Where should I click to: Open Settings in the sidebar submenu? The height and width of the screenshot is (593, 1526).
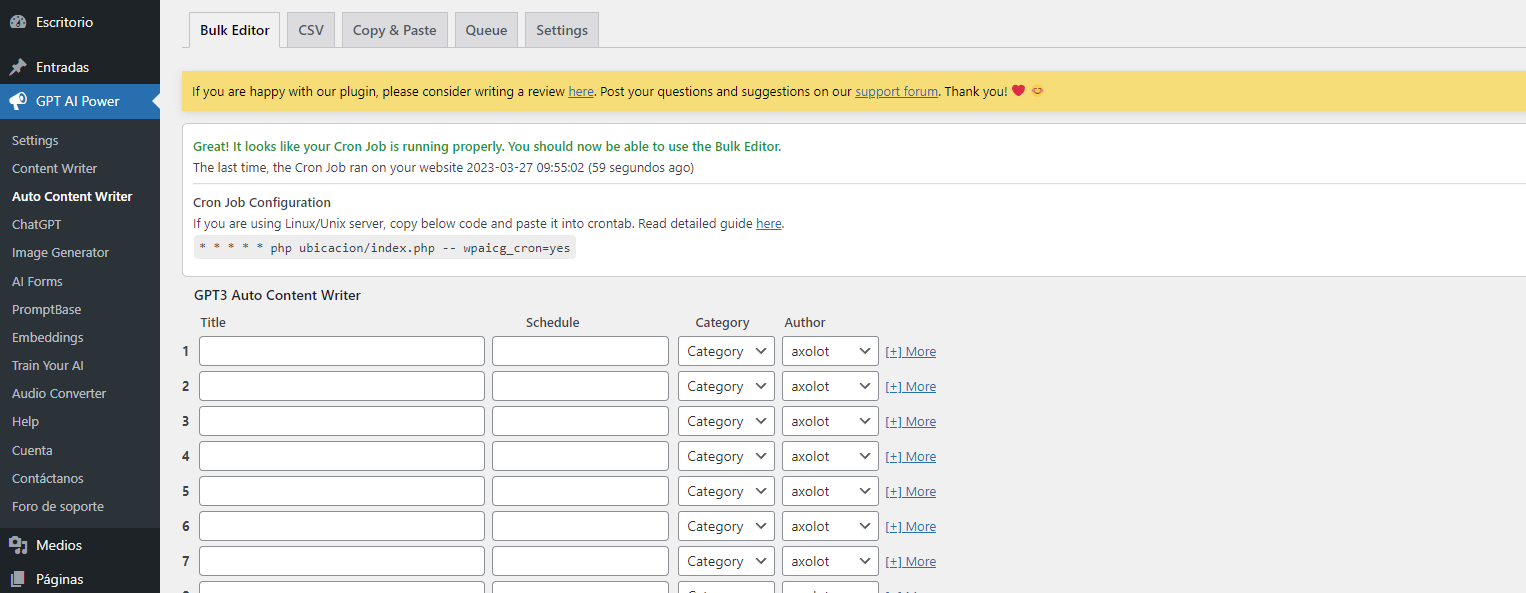click(x=35, y=140)
